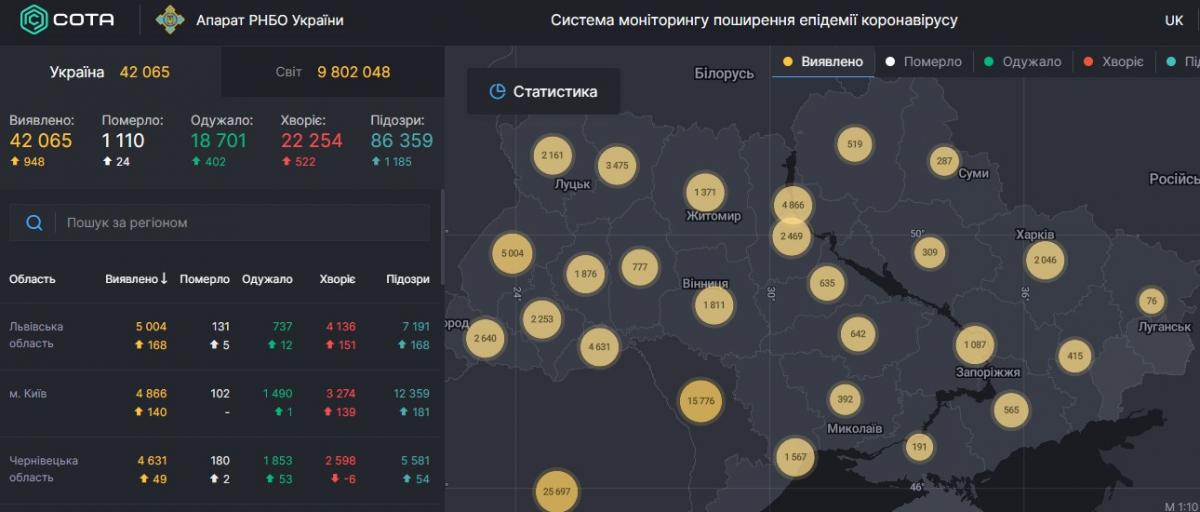
Task: Sort table by Область column
Action: [x=32, y=279]
